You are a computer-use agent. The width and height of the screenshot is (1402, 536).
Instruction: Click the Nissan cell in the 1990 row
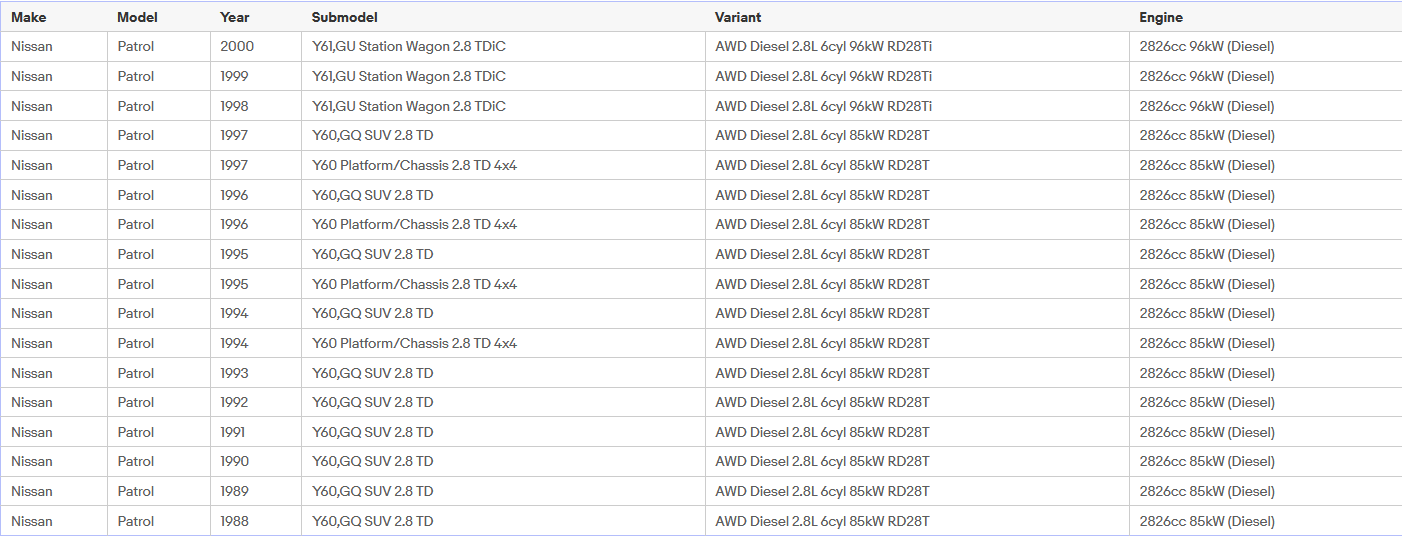click(54, 461)
